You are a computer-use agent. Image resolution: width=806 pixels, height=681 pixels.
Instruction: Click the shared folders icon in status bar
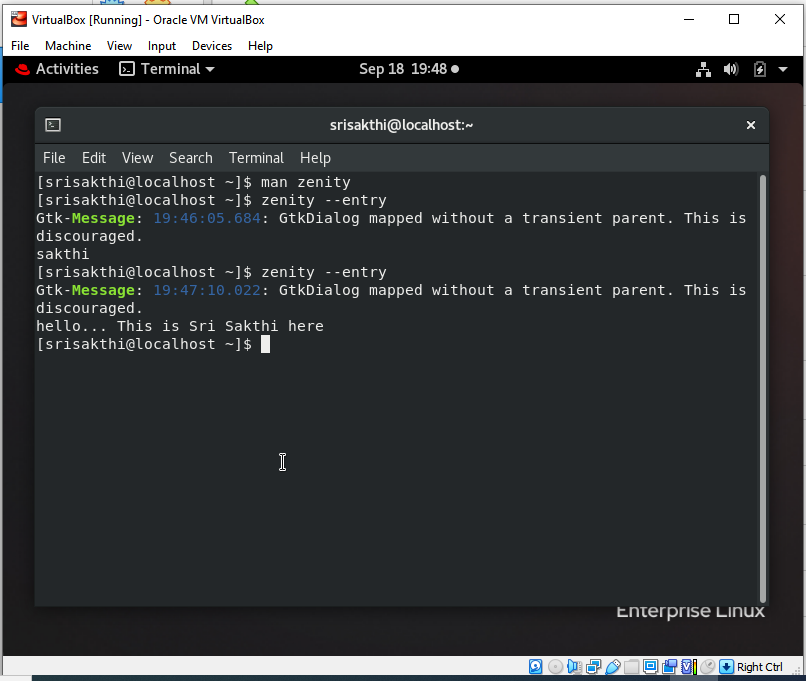pos(632,666)
